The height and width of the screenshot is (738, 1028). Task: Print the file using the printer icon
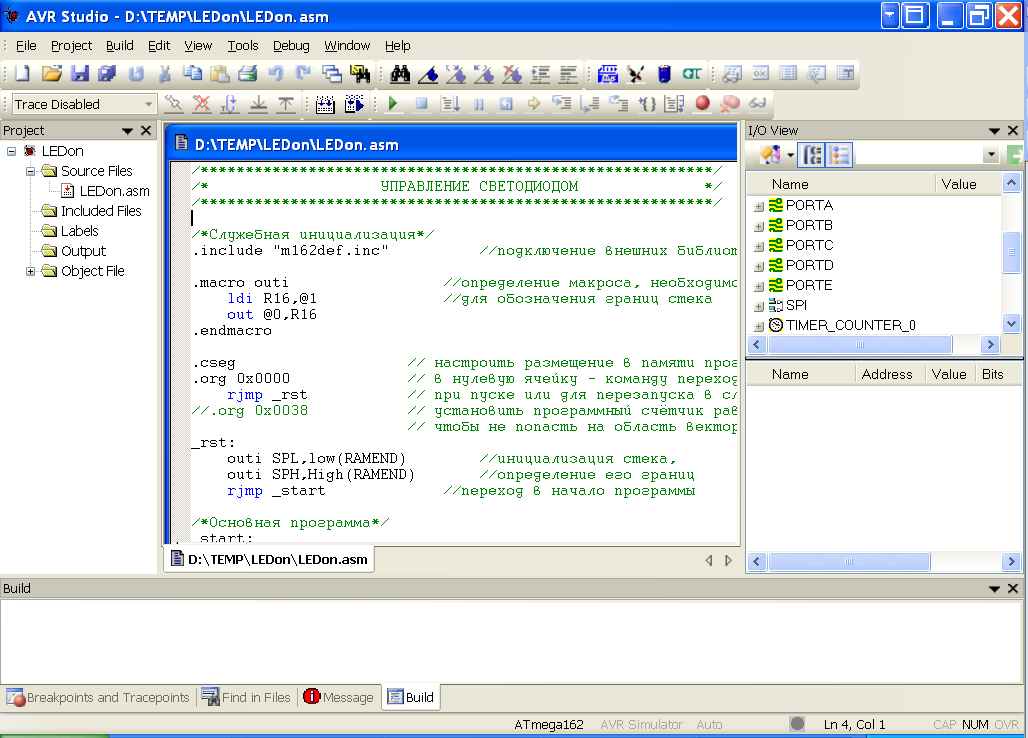tap(248, 73)
